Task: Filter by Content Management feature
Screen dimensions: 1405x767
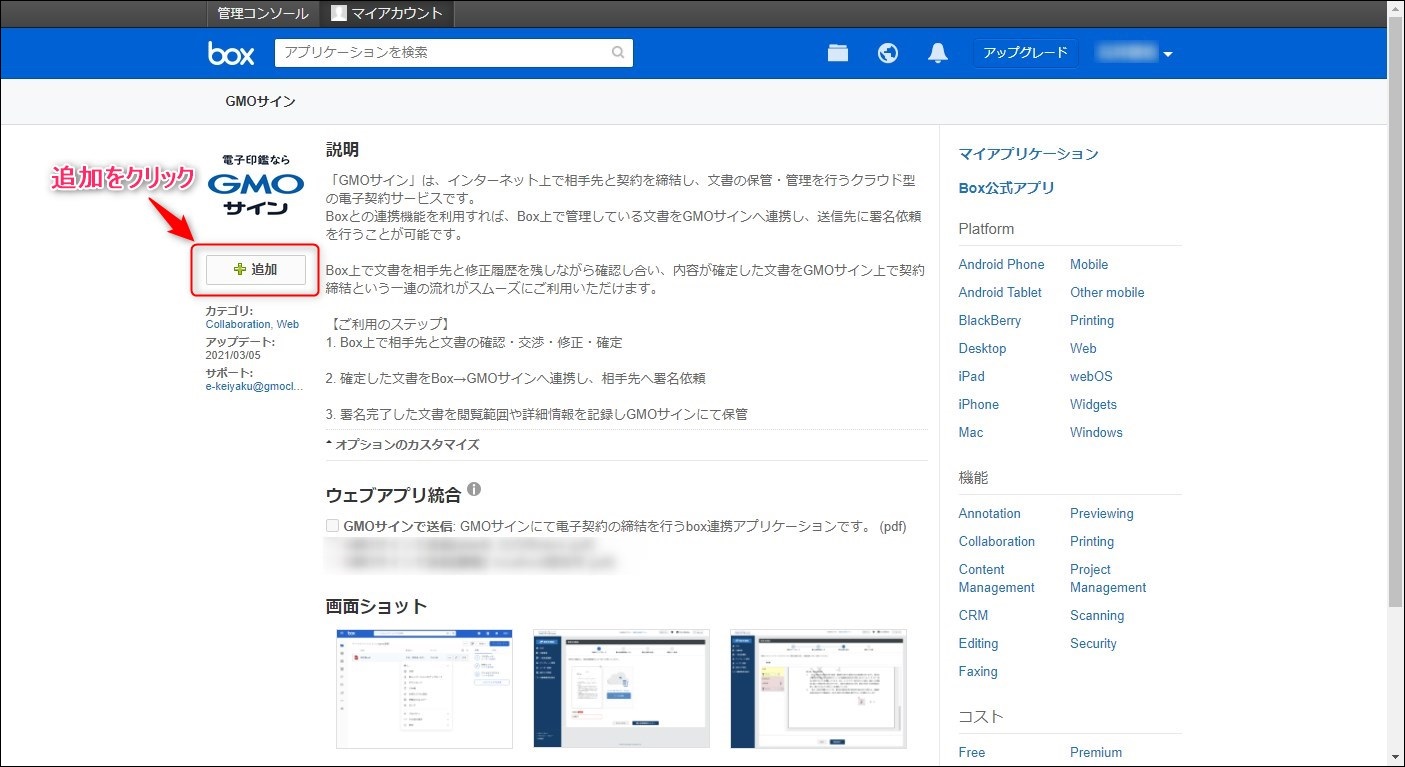Action: coord(996,578)
